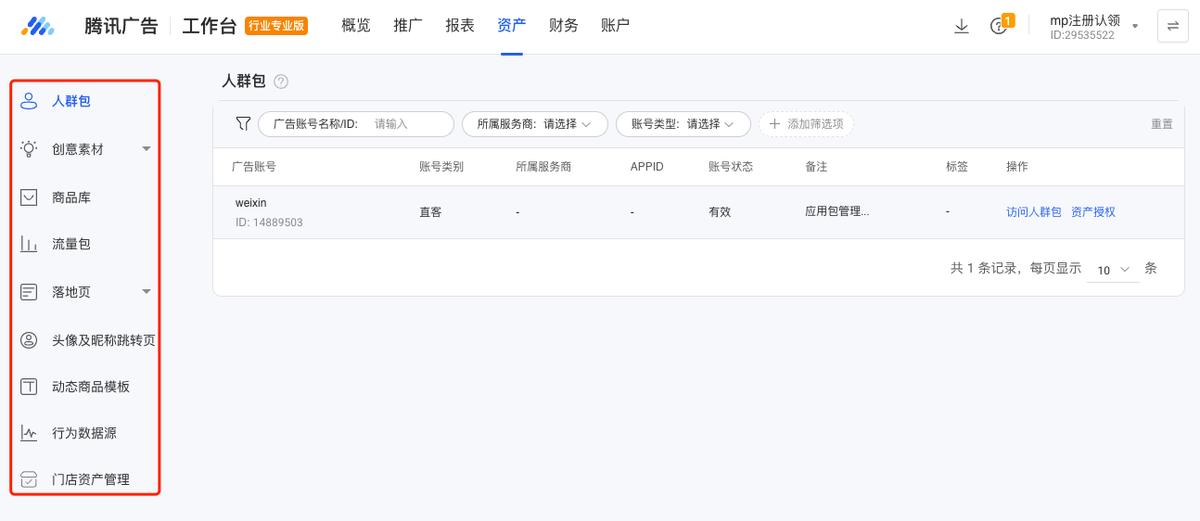Viewport: 1200px width, 521px height.
Task: Click the filter funnel icon
Action: tap(243, 124)
